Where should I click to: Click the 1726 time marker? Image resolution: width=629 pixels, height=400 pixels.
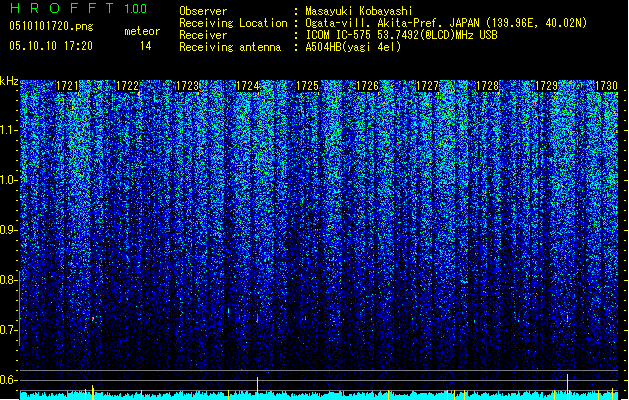pyautogui.click(x=367, y=86)
